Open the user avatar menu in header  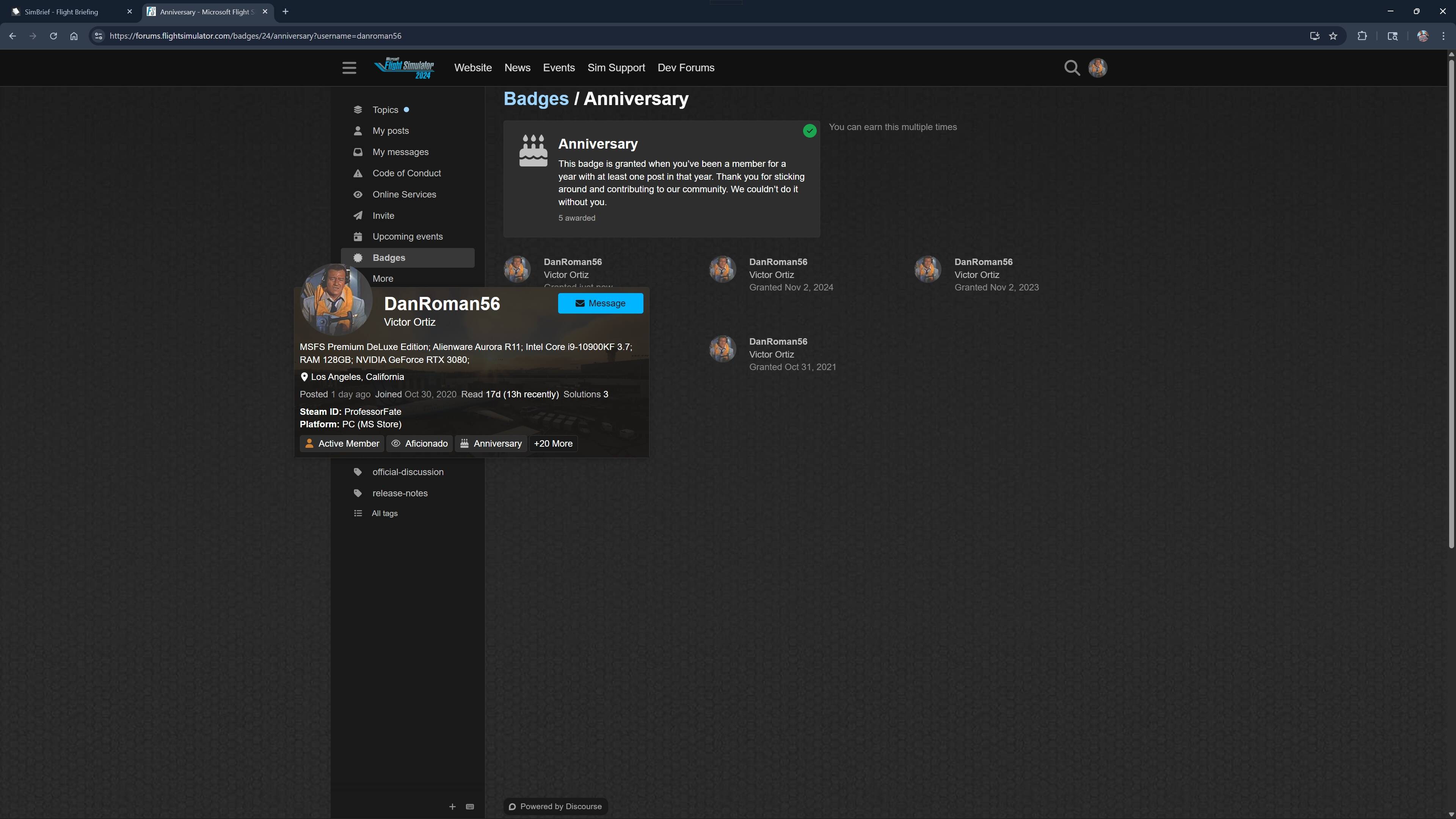1098,68
